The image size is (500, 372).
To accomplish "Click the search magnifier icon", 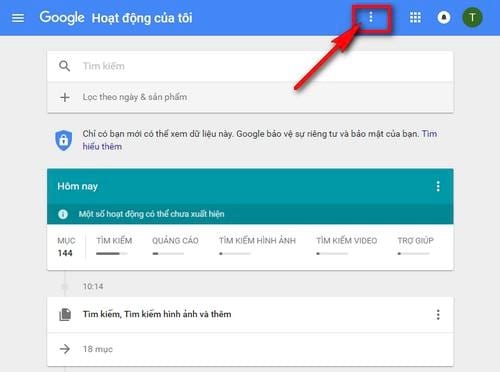I will tap(64, 66).
